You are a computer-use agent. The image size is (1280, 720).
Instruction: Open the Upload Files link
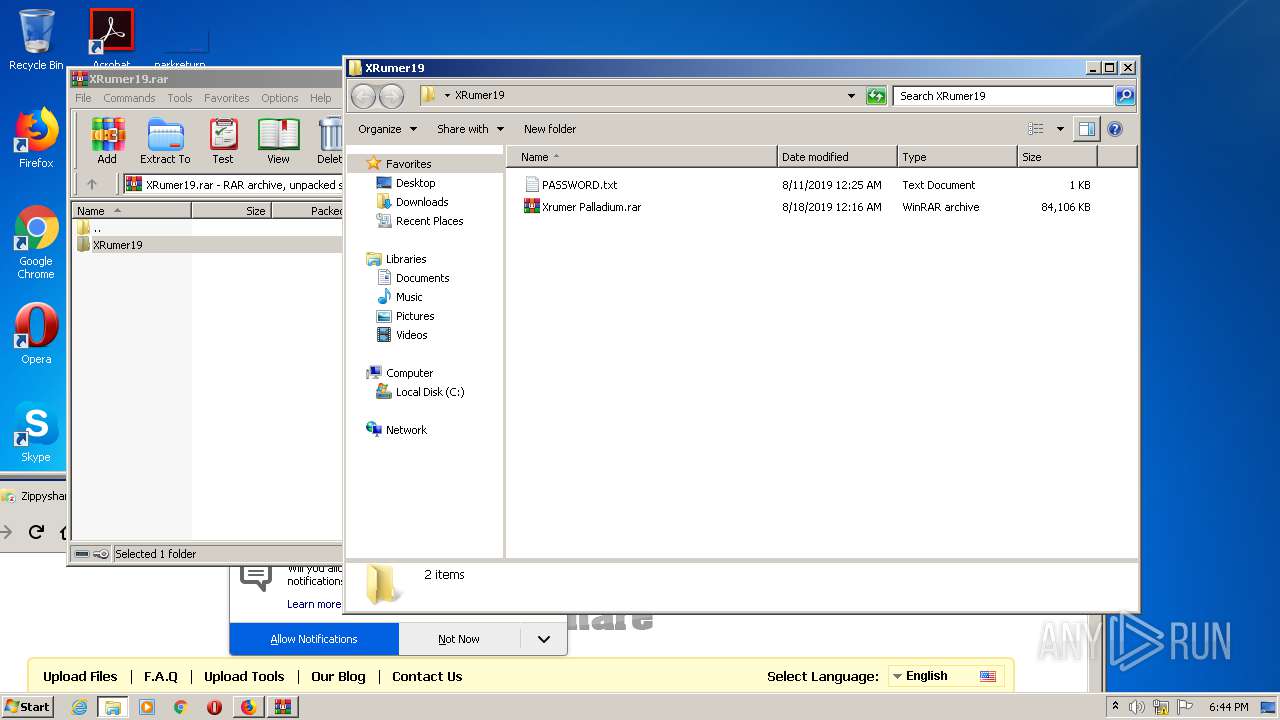pos(80,676)
